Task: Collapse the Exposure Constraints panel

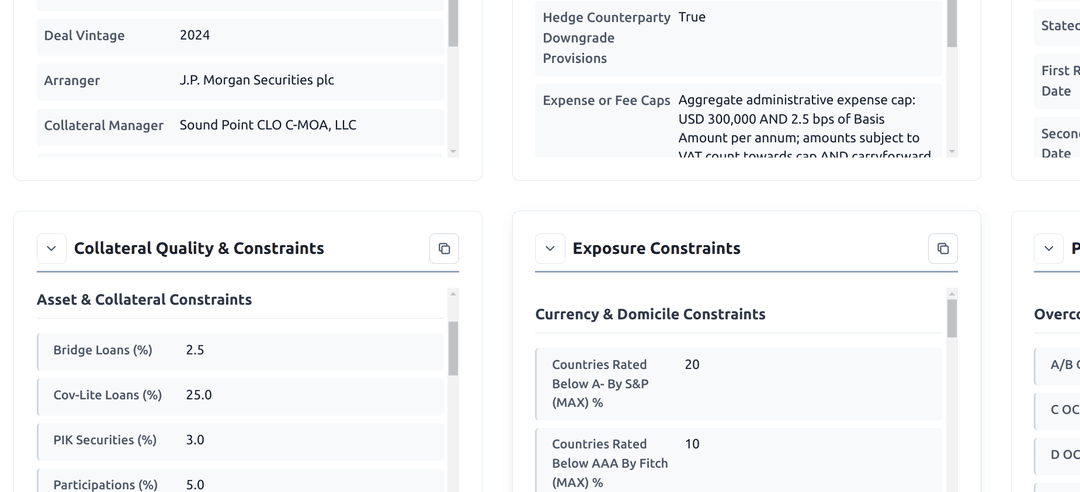Action: [x=550, y=248]
